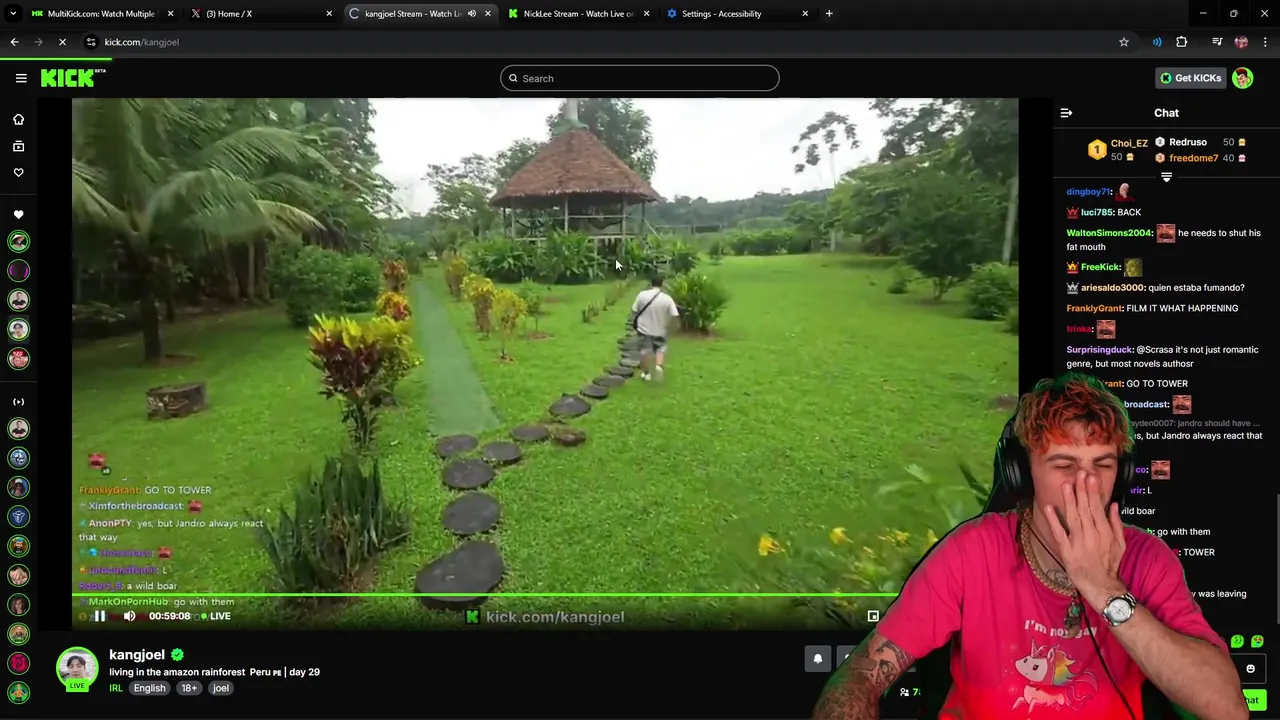The width and height of the screenshot is (1280, 720).
Task: Stop page loading with the X button
Action: (62, 42)
